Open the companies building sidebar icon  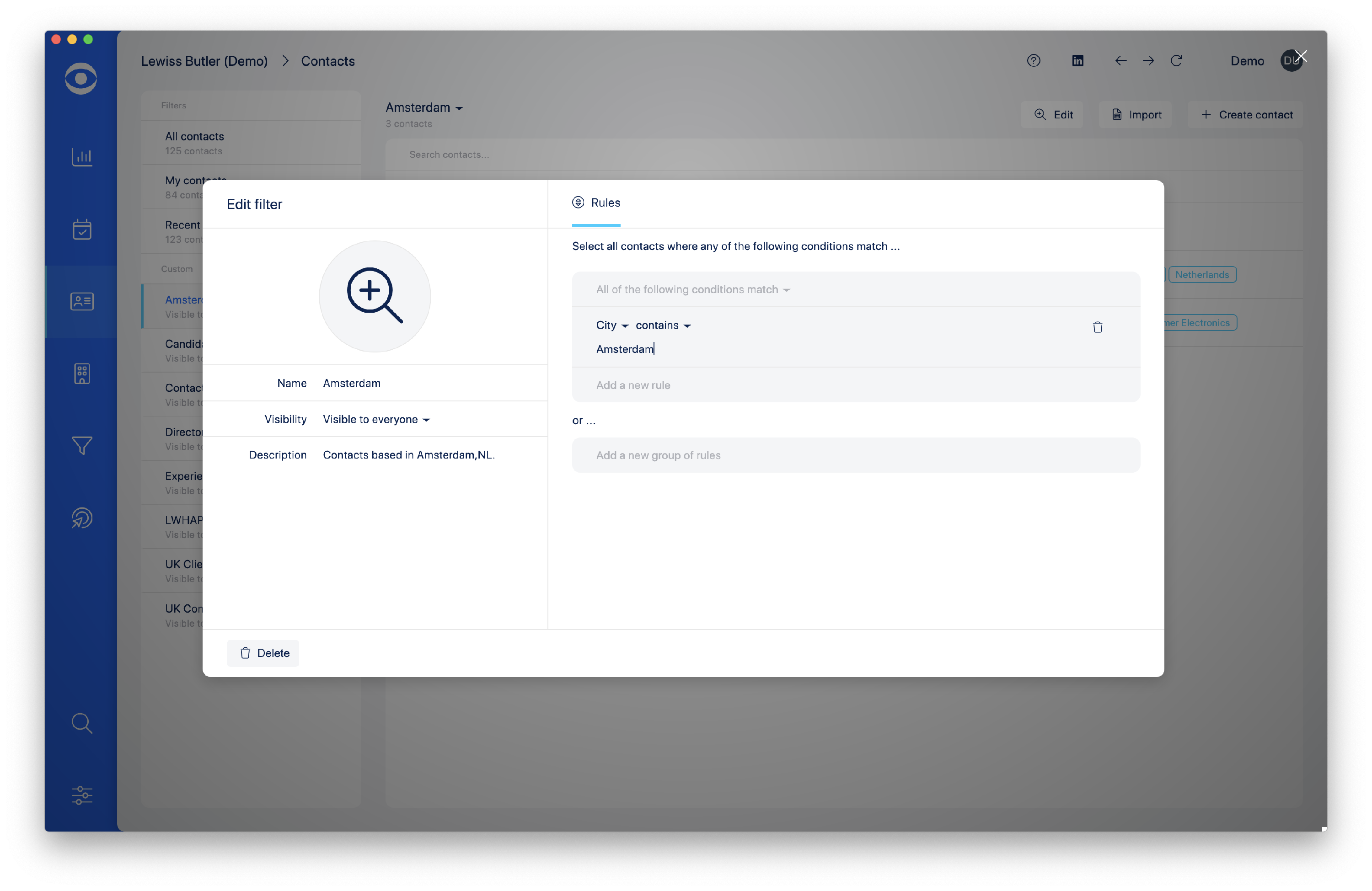tap(82, 373)
